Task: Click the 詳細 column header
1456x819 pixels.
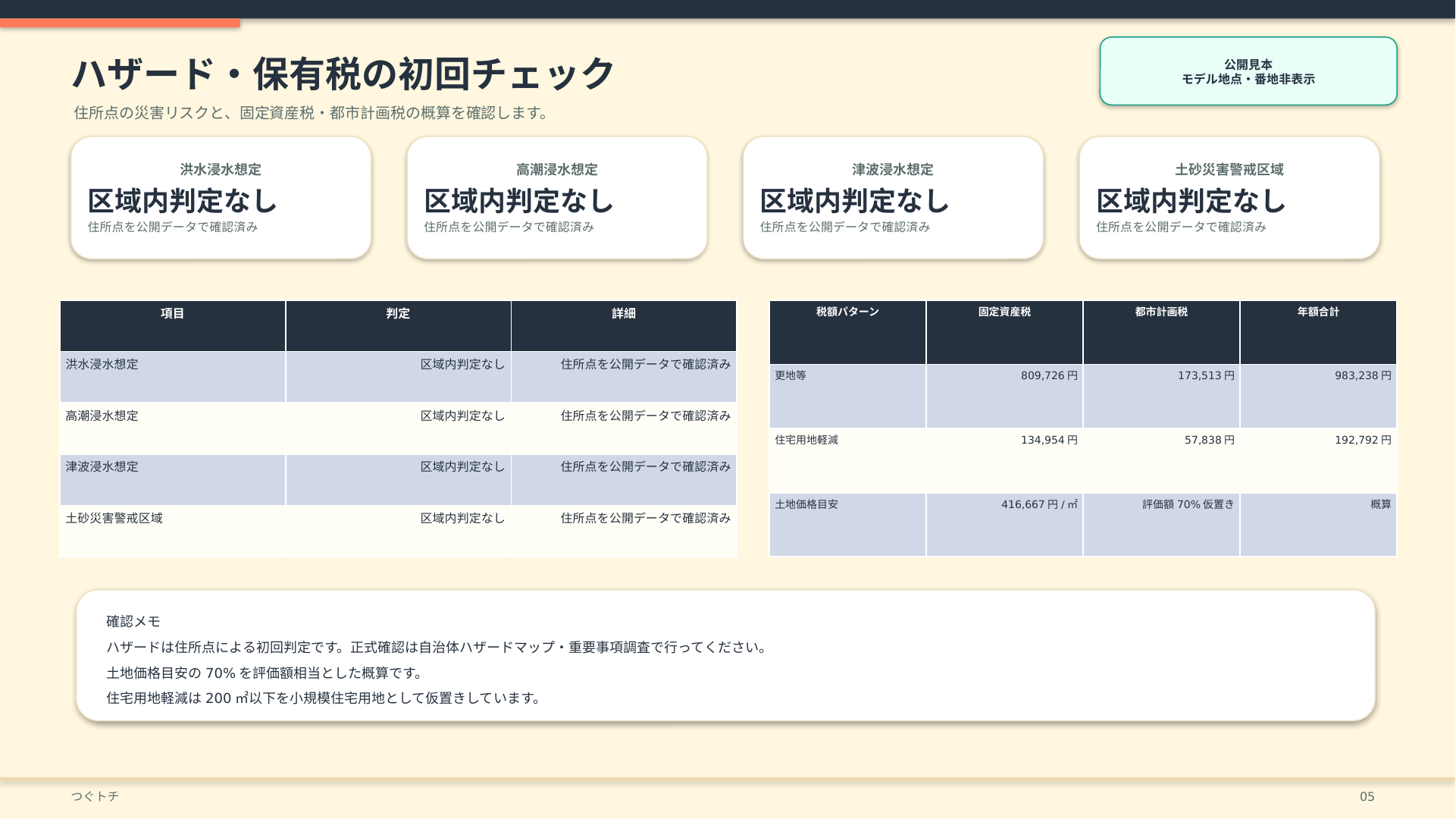Action: [624, 326]
